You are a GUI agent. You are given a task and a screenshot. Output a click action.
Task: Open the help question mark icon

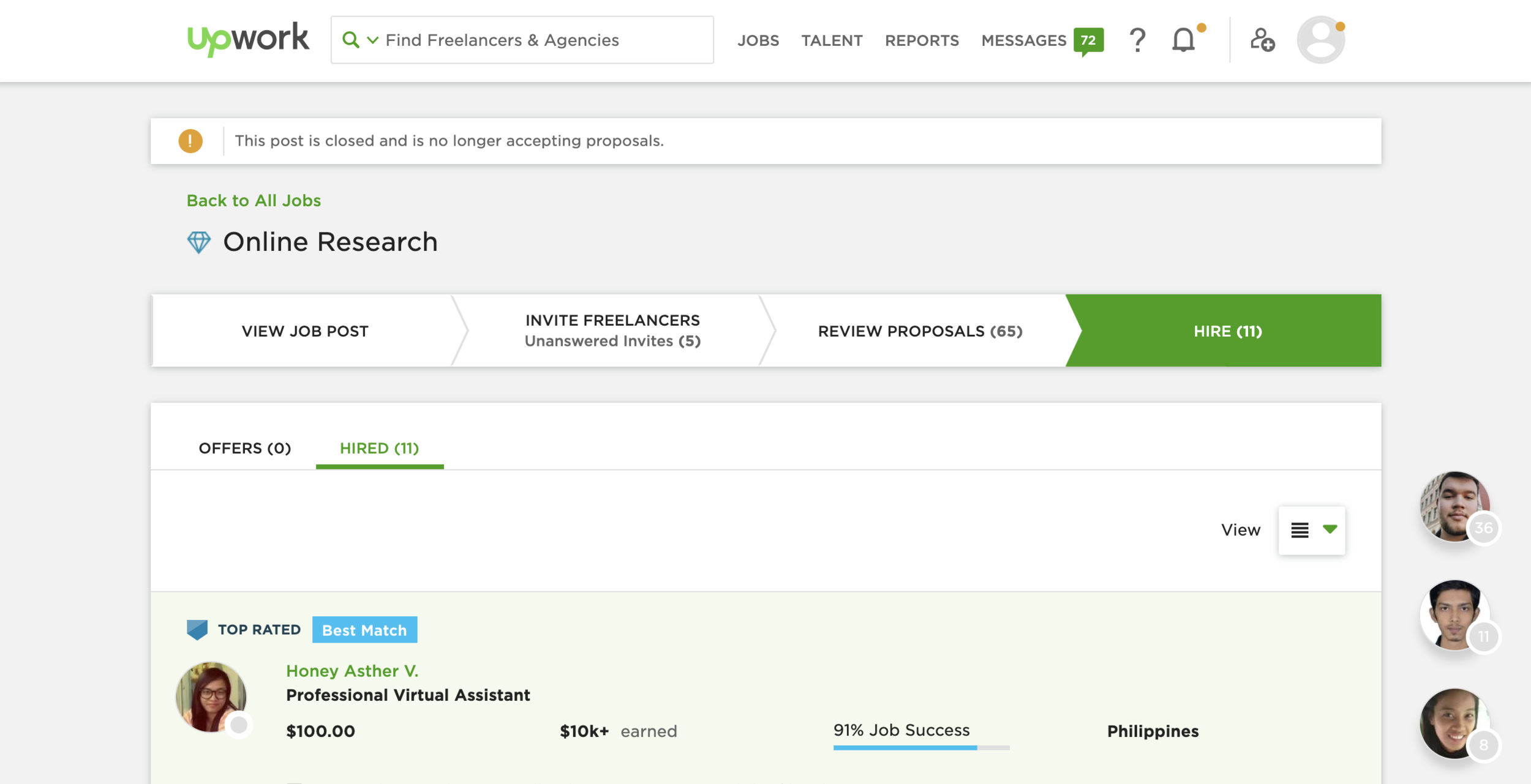pos(1137,40)
